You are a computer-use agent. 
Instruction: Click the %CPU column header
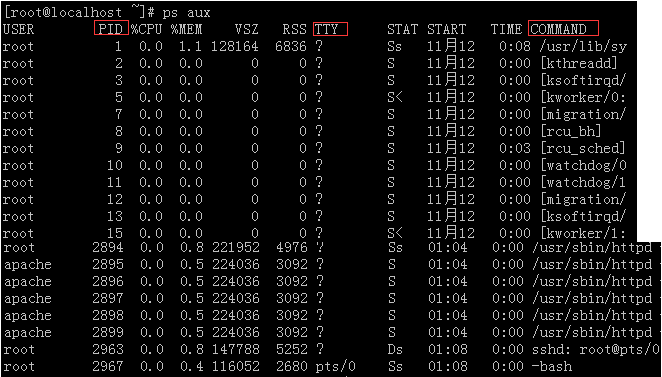[x=147, y=29]
